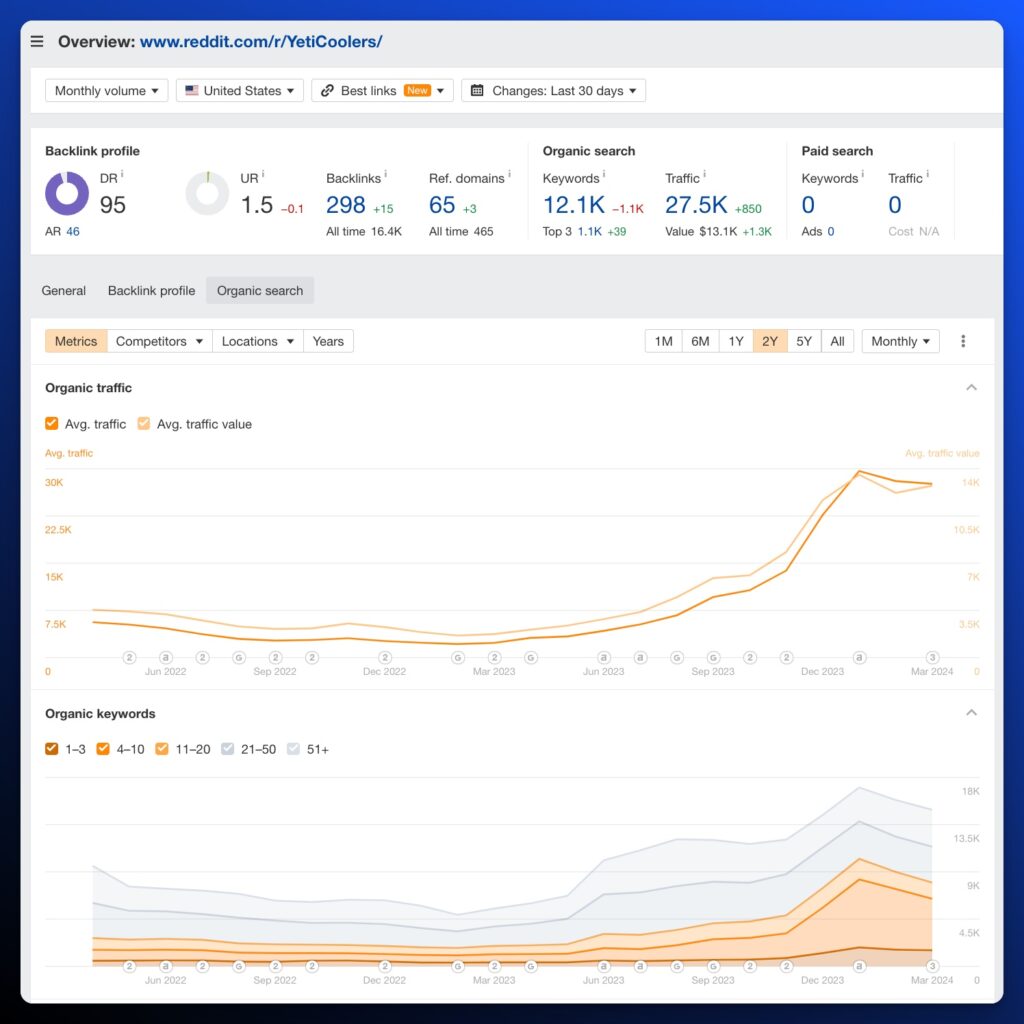Click the Mar 2024 marker on traffic timeline
1024x1024 pixels.
click(x=932, y=657)
